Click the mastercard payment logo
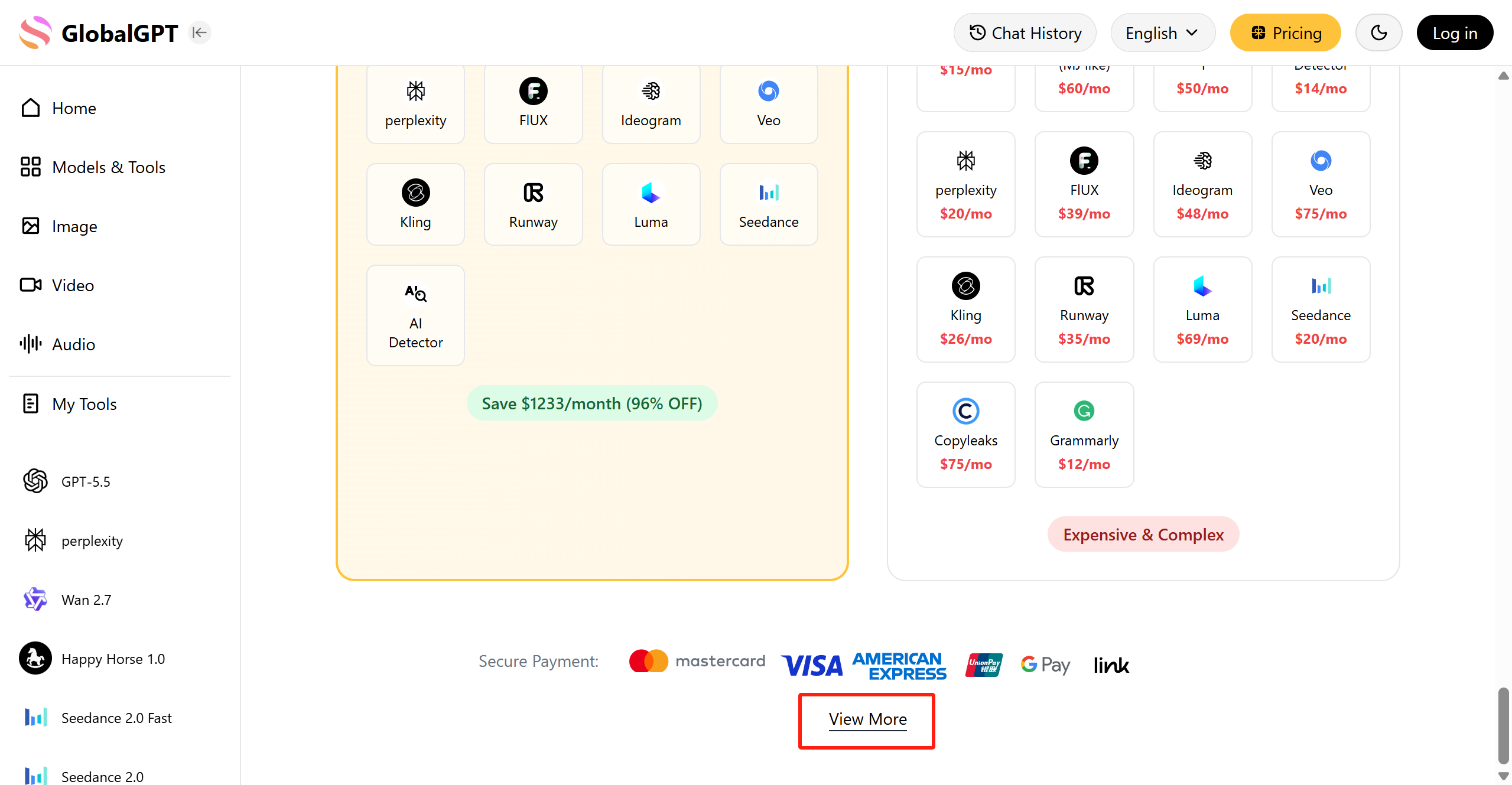Image resolution: width=1512 pixels, height=785 pixels. (697, 661)
